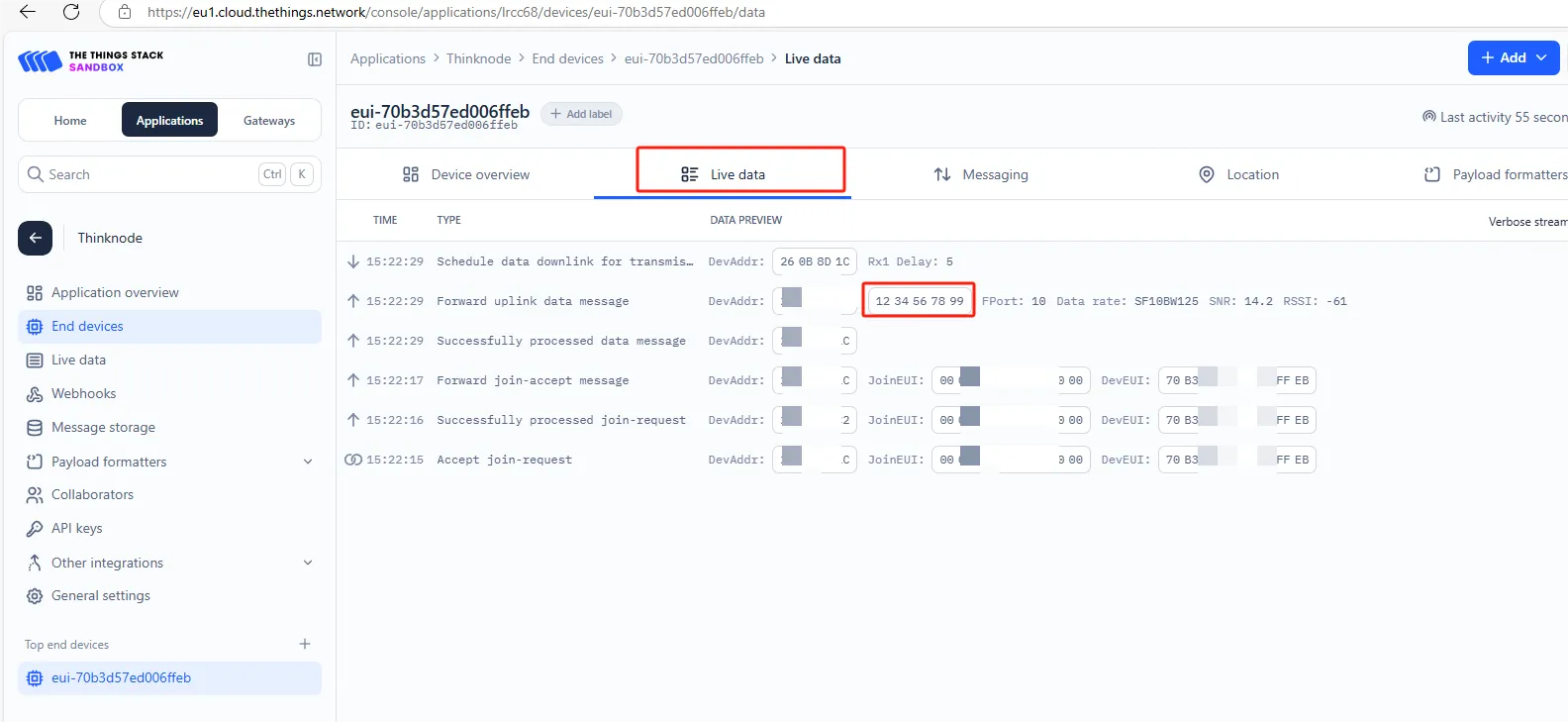Switch to the Messaging tab

coord(981,174)
